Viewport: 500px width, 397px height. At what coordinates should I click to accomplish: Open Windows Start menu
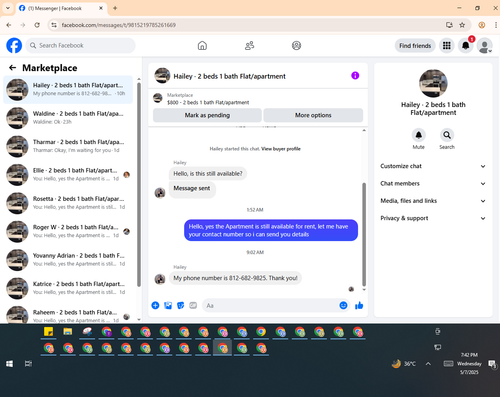pyautogui.click(x=9, y=364)
